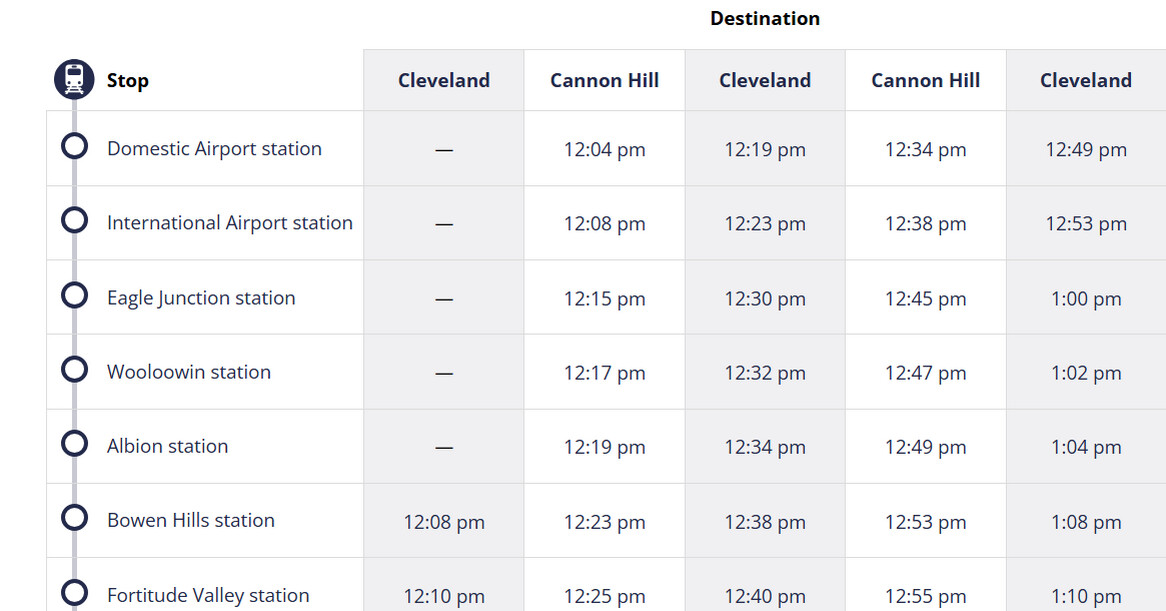Open the Domestic Airport station link
Screen dimensions: 1166x611
(214, 149)
